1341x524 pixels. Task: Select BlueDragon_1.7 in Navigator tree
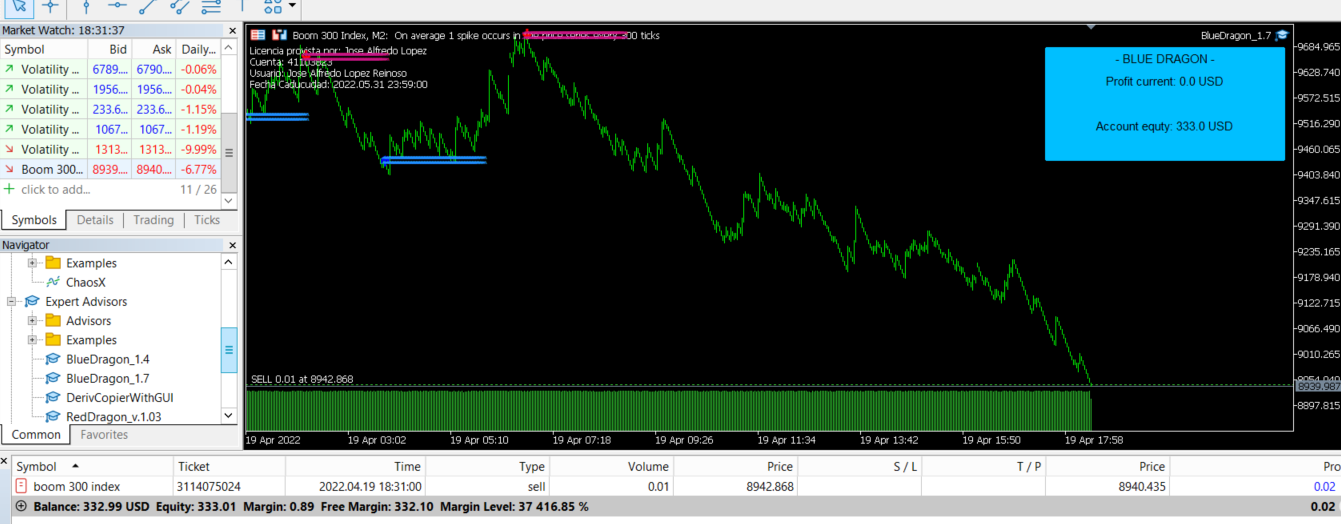107,378
